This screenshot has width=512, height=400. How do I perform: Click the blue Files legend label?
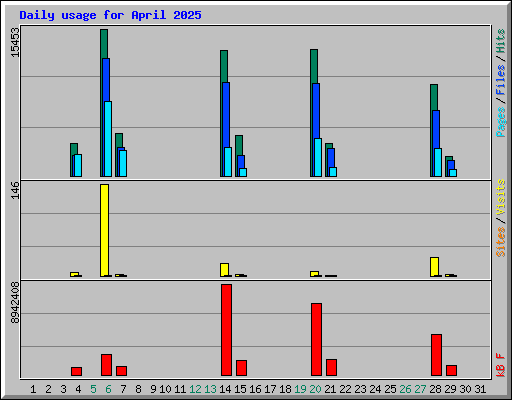(500, 80)
